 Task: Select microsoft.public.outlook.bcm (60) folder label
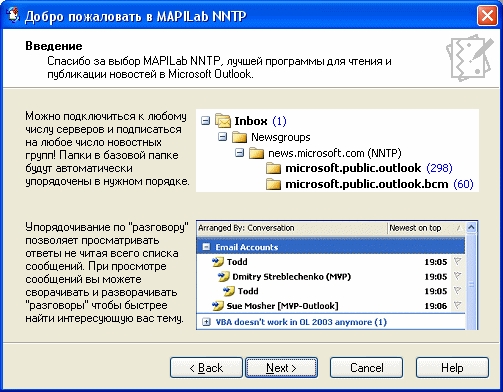[379, 184]
